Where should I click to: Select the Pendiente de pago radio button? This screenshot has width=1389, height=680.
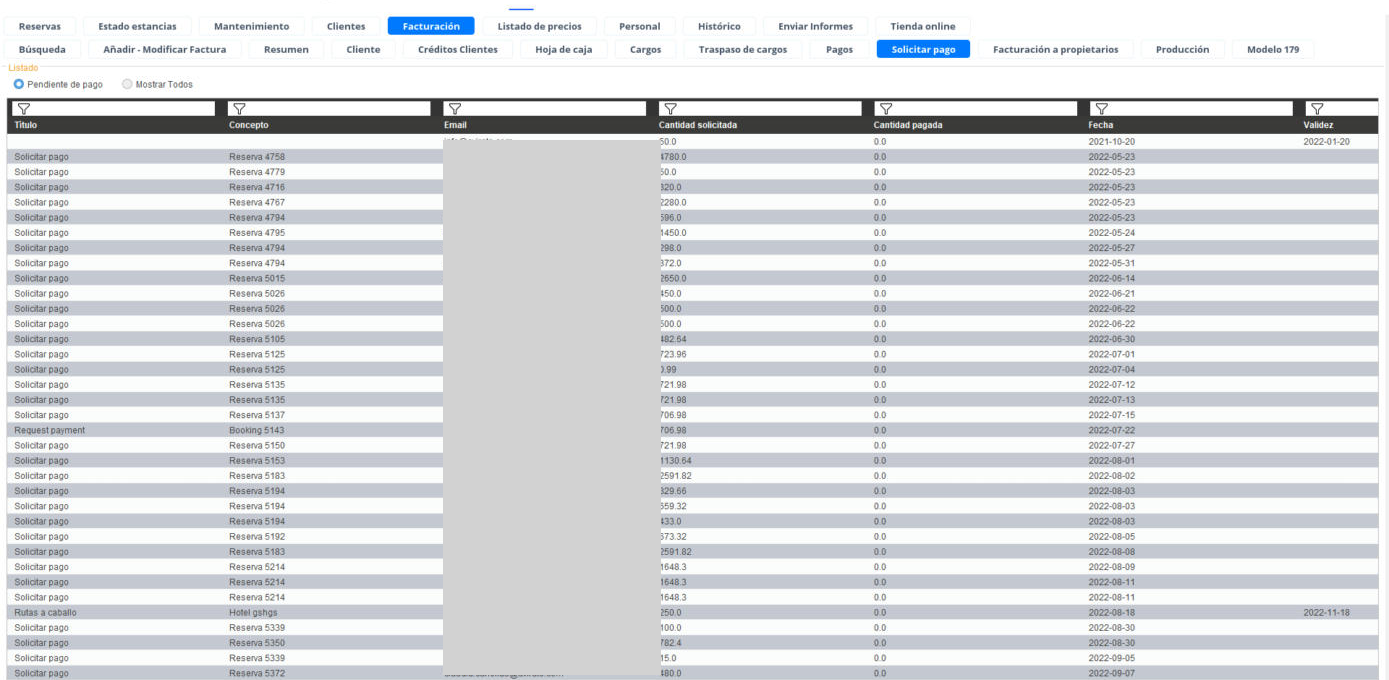click(x=19, y=85)
